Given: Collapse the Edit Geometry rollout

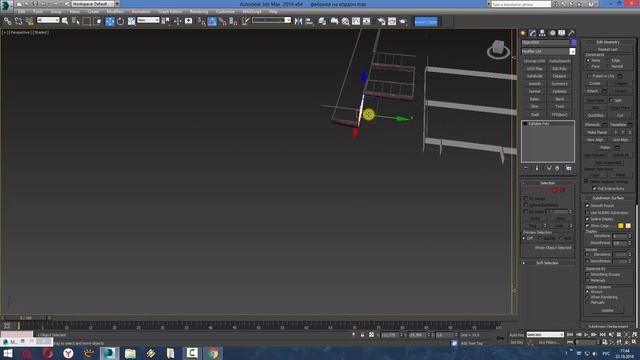Looking at the screenshot, I should pyautogui.click(x=608, y=42).
